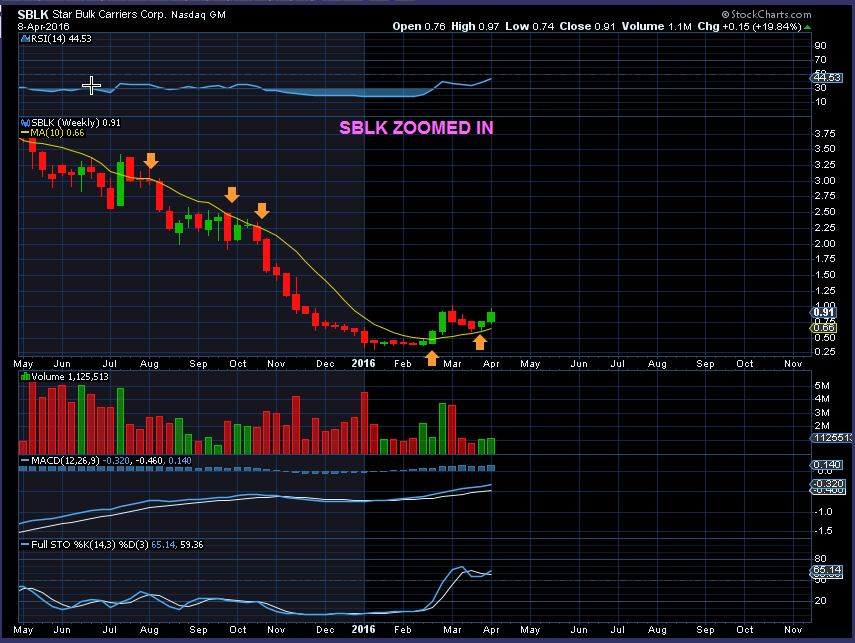Screen dimensions: 855x643
Task: Click the 65.14 stochastic axis tag
Action: [x=827, y=570]
